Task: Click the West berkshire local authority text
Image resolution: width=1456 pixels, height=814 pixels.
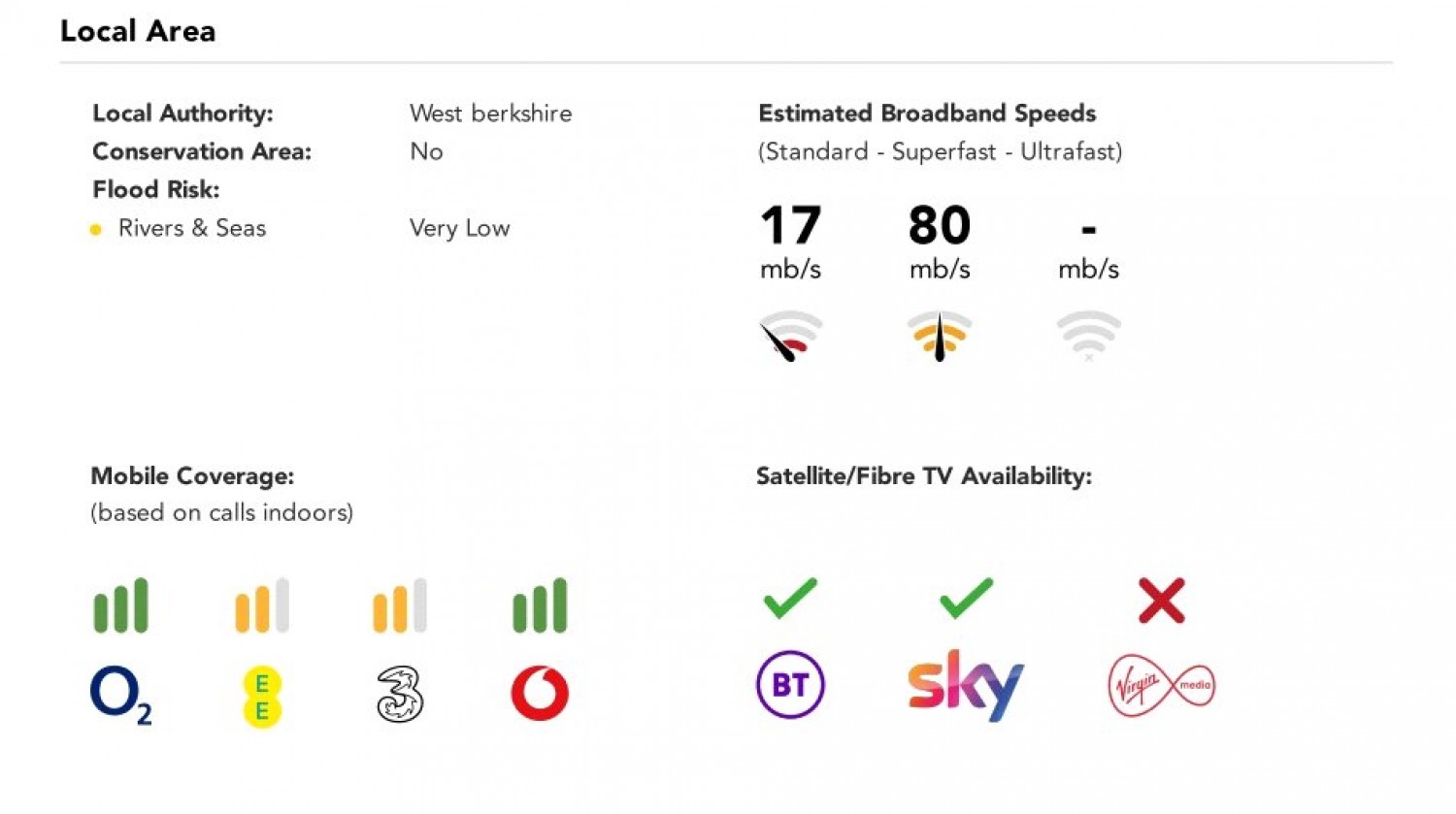Action: pos(490,114)
